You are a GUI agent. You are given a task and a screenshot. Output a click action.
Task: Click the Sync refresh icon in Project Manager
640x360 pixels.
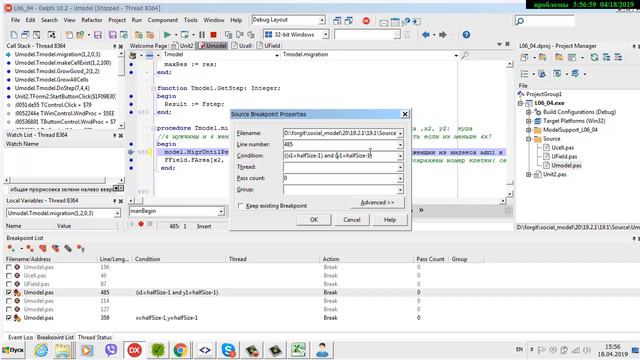(594, 58)
